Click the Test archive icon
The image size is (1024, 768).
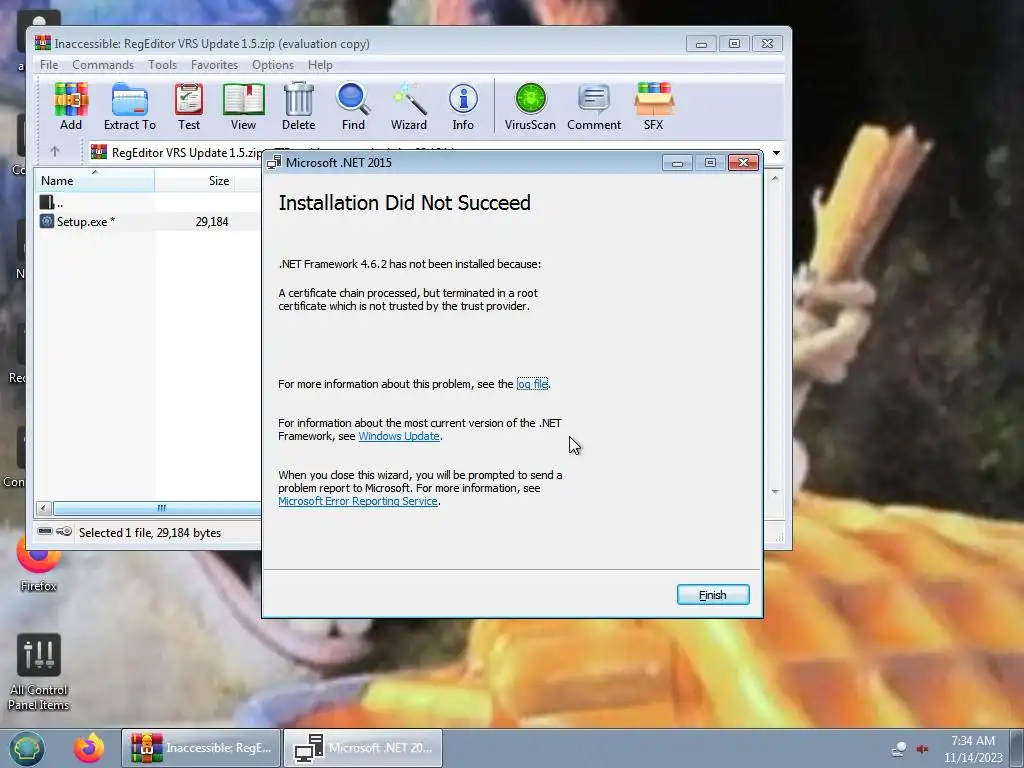(189, 106)
